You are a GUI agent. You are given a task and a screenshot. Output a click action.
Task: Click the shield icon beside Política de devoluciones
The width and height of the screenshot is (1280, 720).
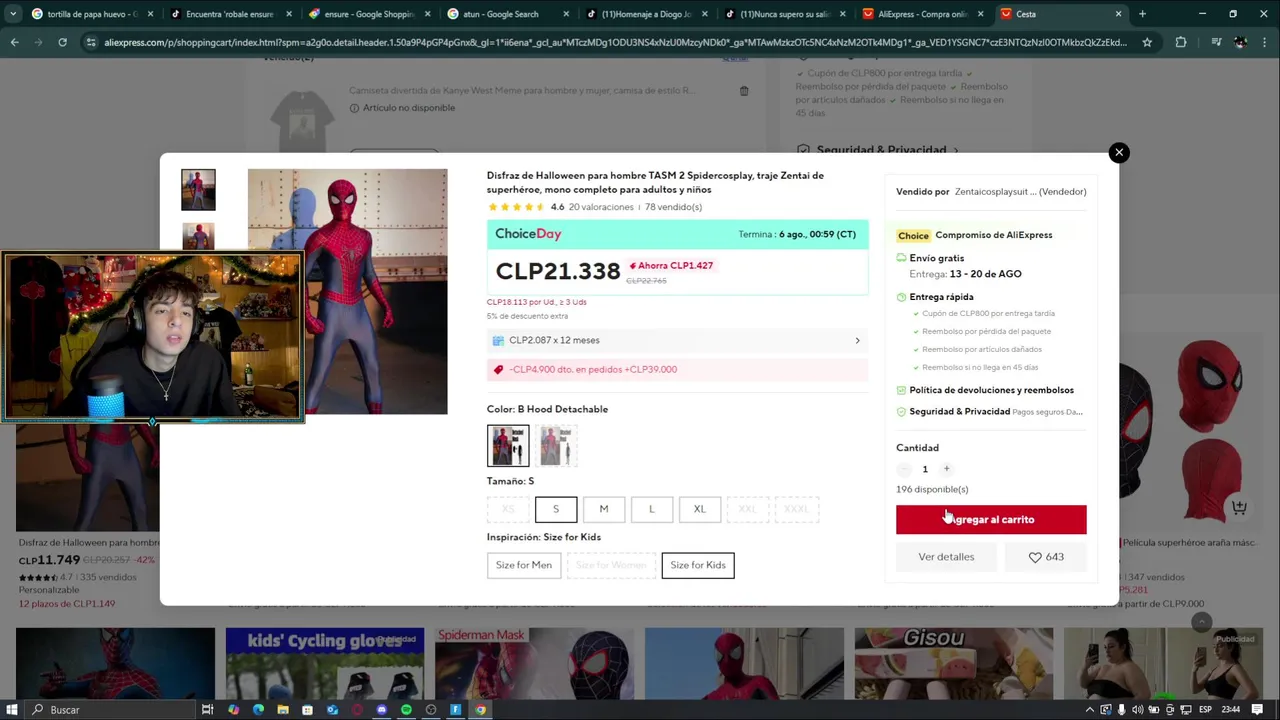tap(901, 390)
